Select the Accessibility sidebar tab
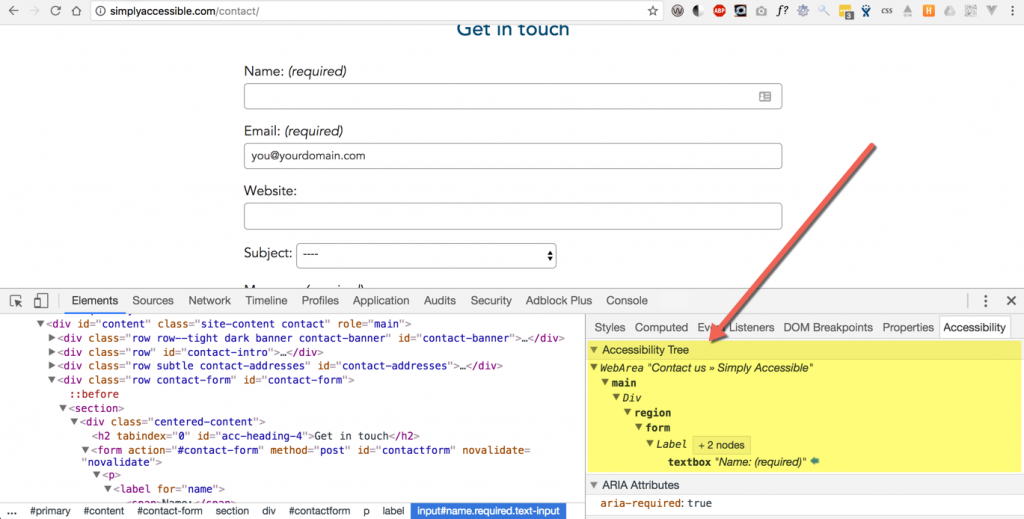1024x519 pixels. 974,327
